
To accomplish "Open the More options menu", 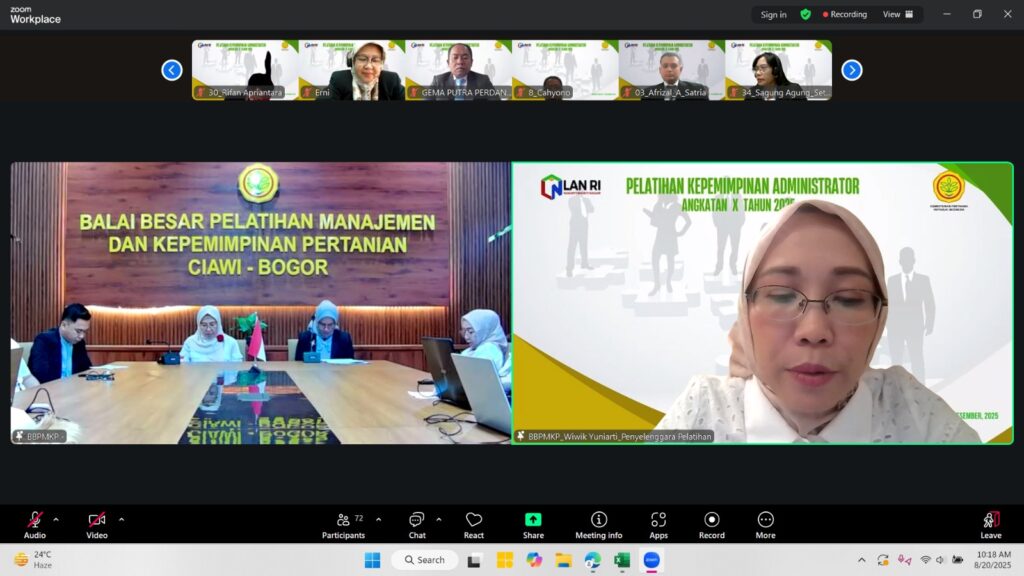I will click(765, 525).
